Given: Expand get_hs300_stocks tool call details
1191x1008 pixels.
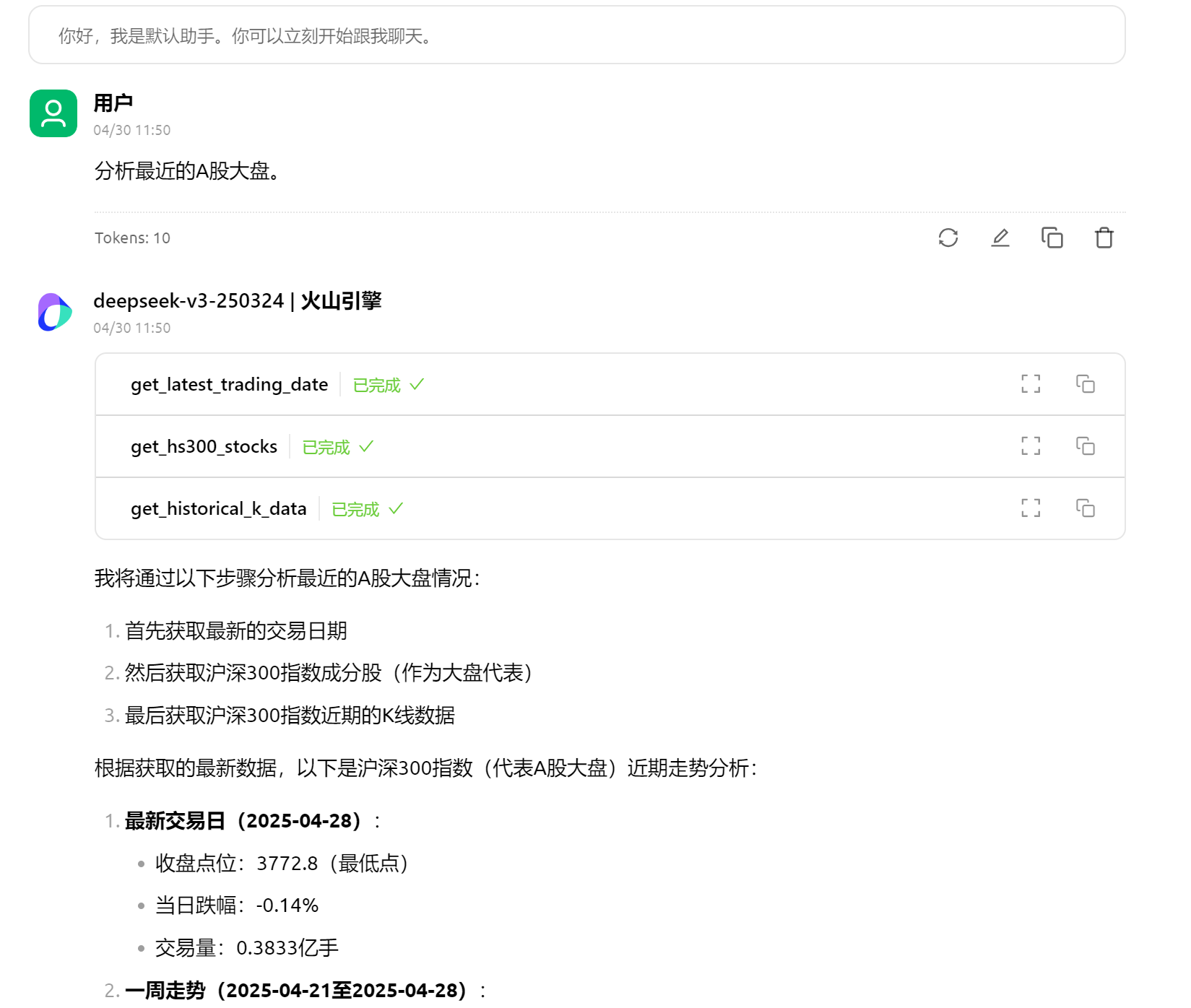Looking at the screenshot, I should [x=1031, y=447].
